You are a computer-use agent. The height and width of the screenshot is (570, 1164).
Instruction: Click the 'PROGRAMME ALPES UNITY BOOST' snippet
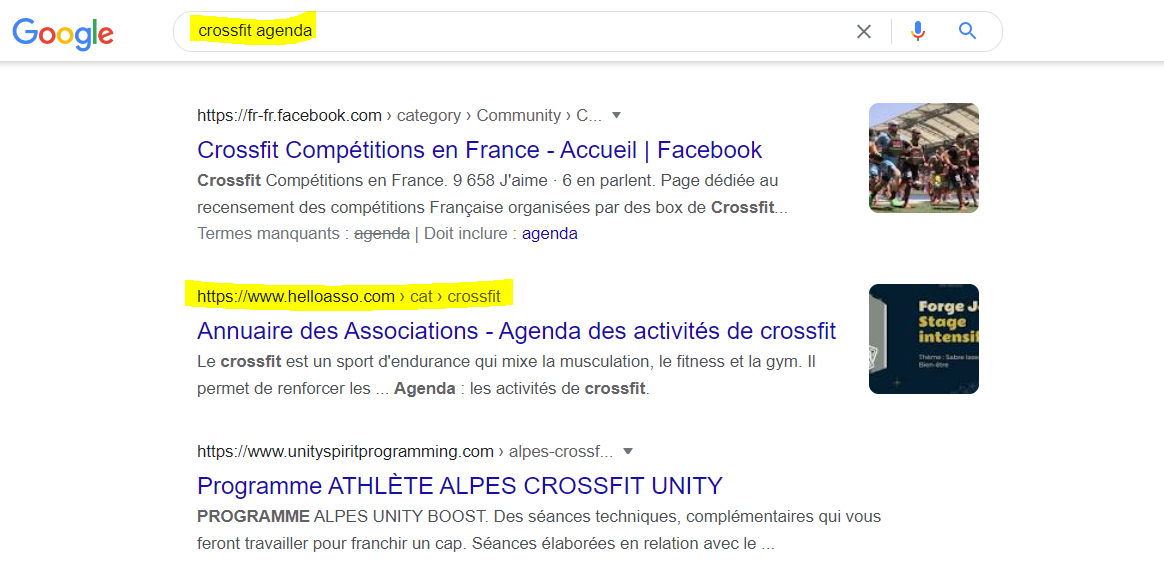[538, 530]
